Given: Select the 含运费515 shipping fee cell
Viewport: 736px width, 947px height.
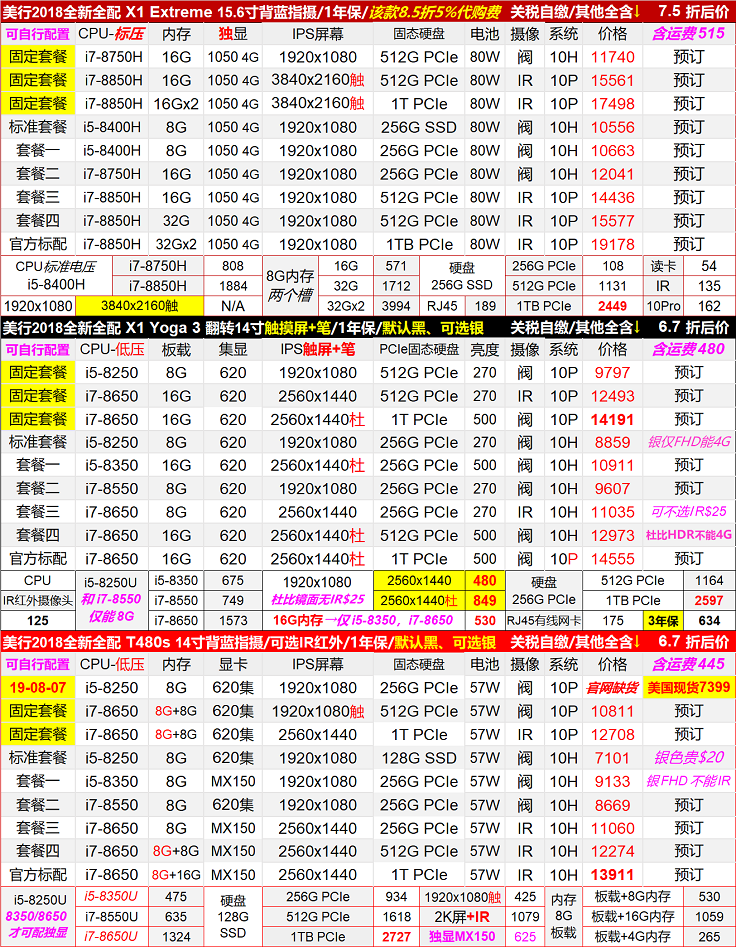Looking at the screenshot, I should [x=688, y=34].
